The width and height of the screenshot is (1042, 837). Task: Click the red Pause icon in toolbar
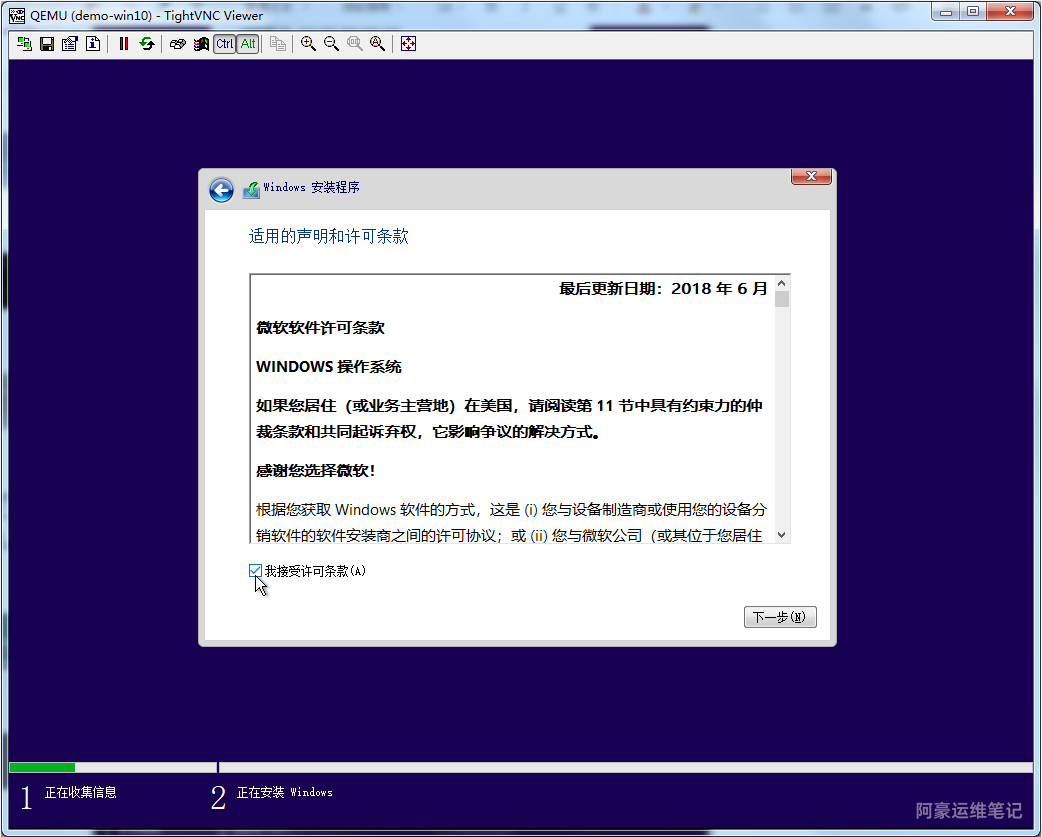[124, 44]
